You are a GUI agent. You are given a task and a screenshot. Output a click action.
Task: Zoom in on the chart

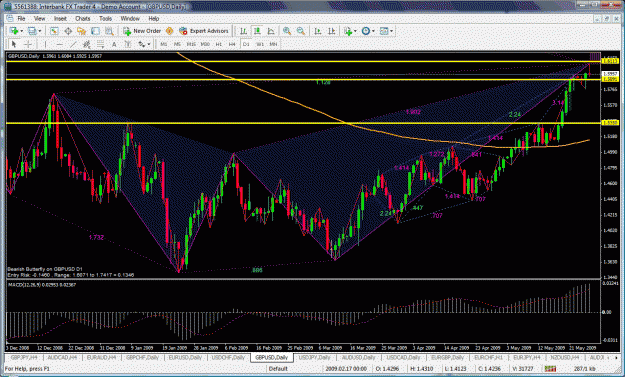click(287, 31)
